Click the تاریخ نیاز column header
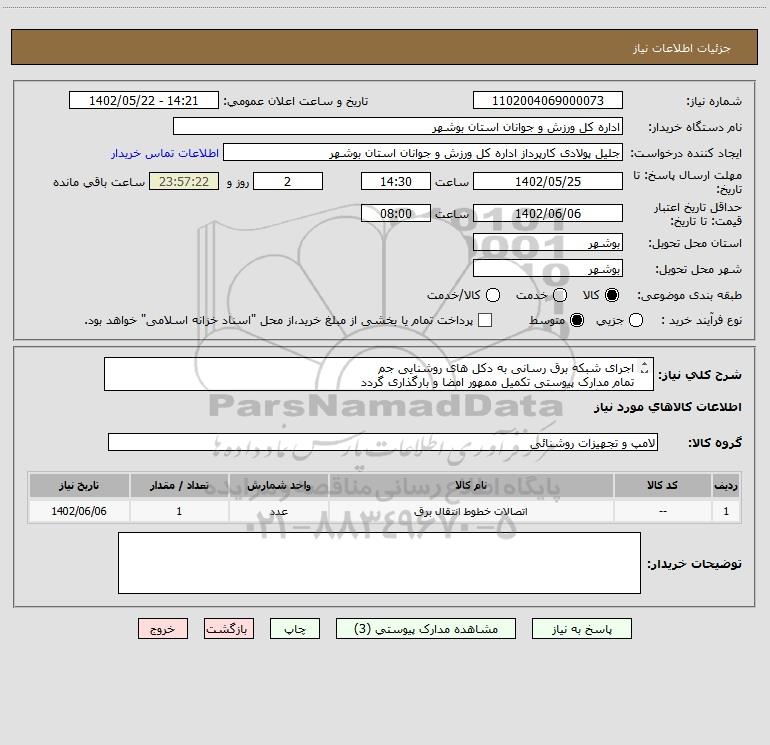The width and height of the screenshot is (770, 745). click(79, 485)
